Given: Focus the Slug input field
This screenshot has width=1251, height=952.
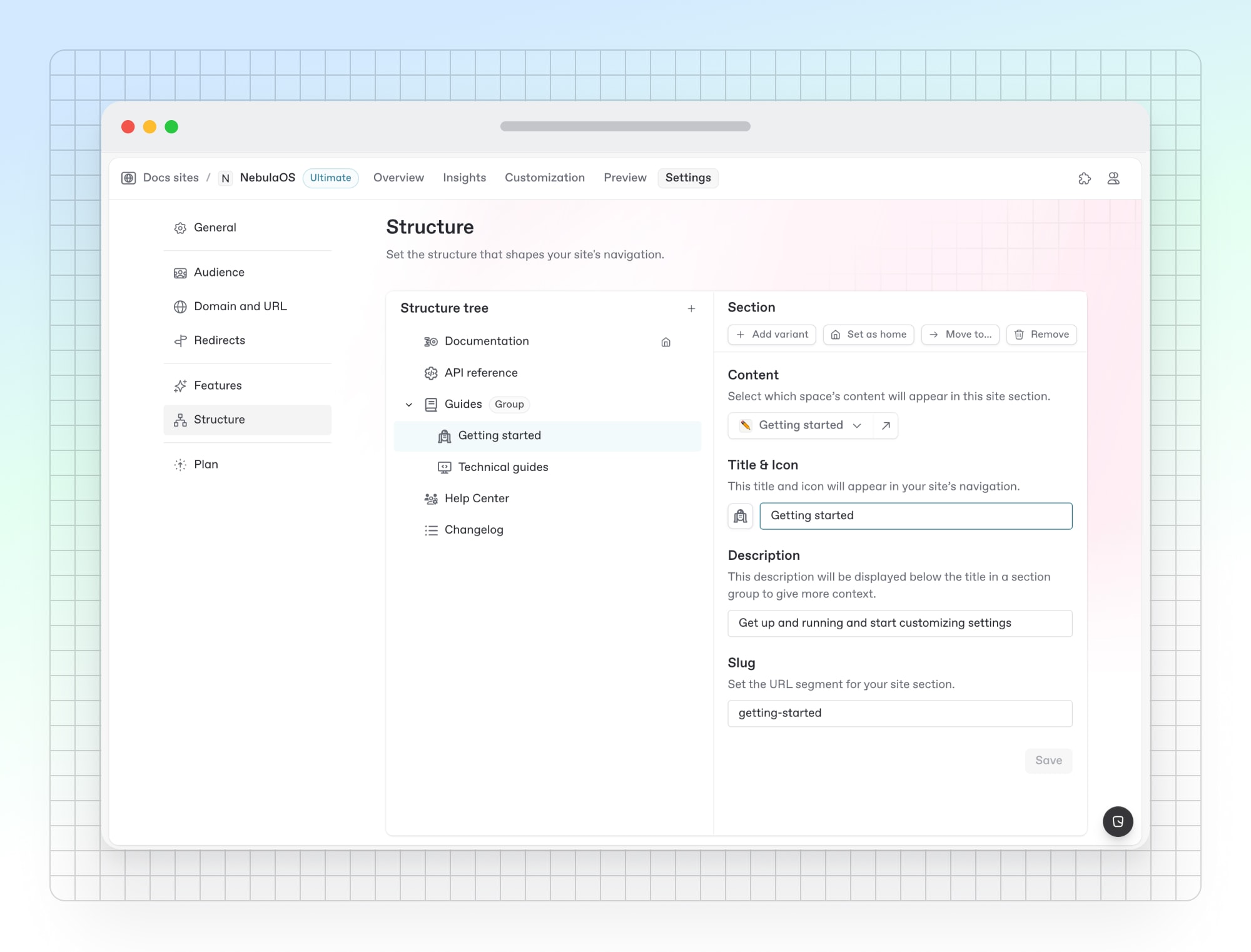Looking at the screenshot, I should click(899, 714).
